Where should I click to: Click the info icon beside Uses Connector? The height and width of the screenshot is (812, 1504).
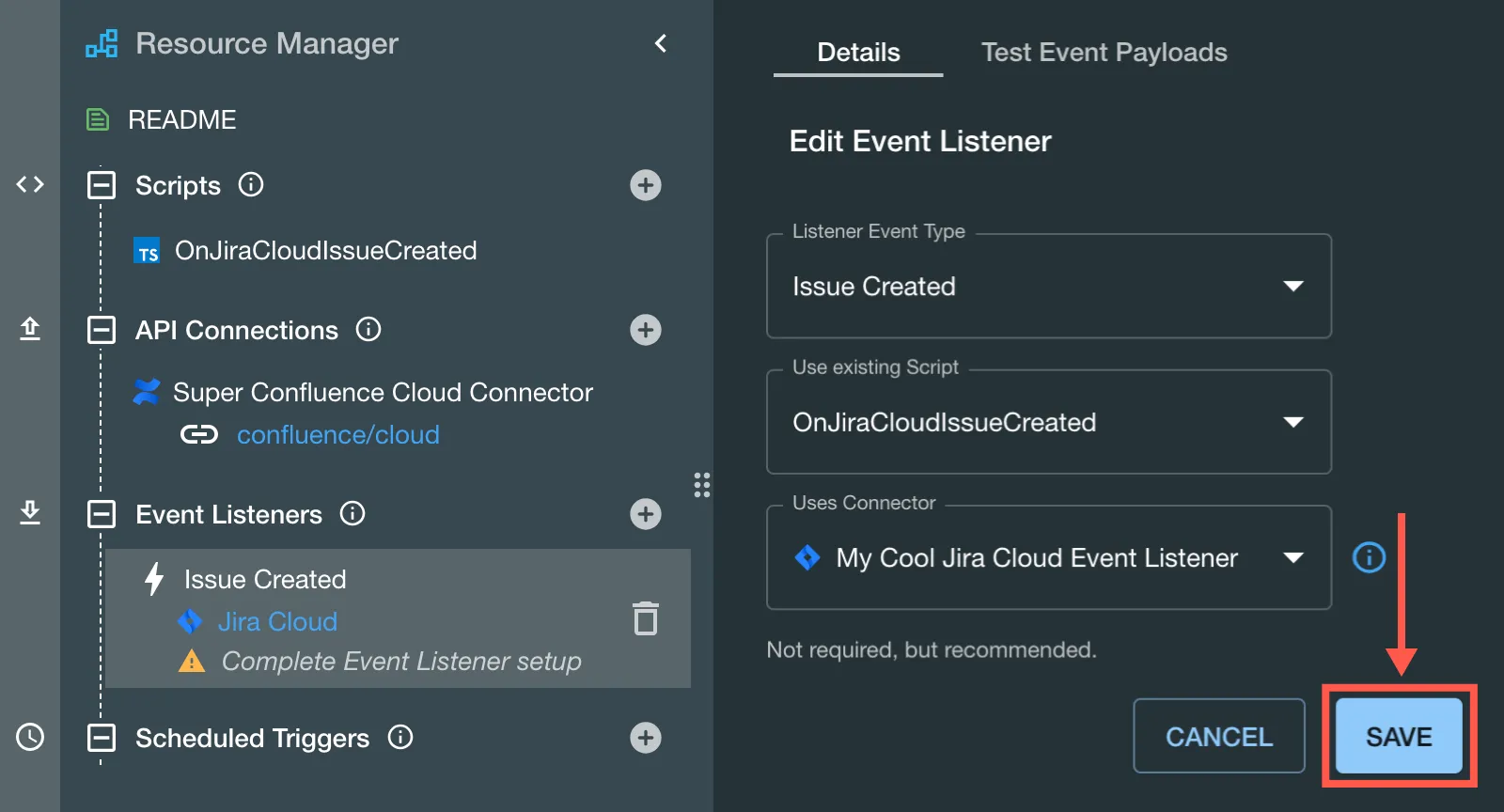pyautogui.click(x=1369, y=557)
